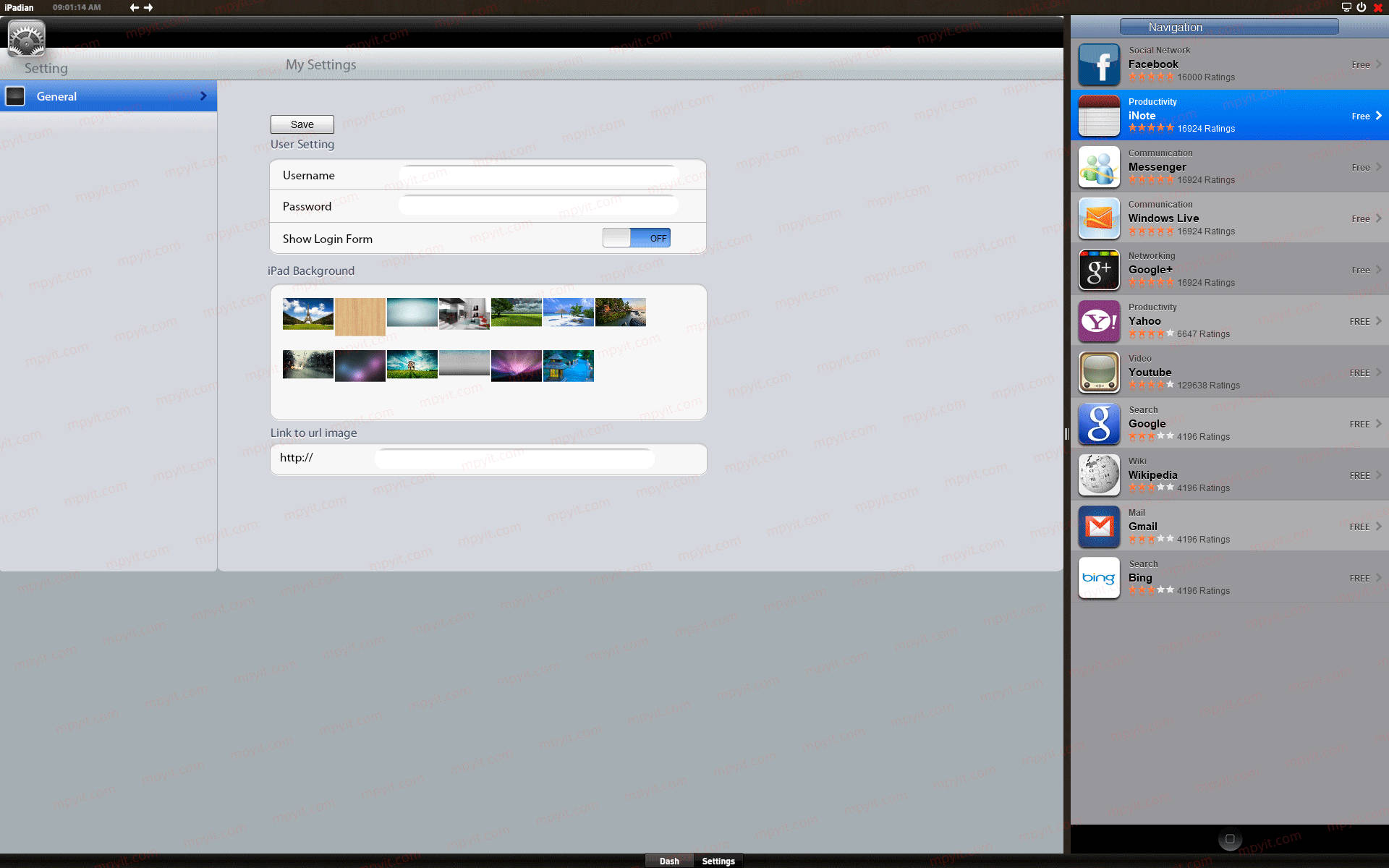Click the Password input field
1389x868 pixels.
coord(539,205)
